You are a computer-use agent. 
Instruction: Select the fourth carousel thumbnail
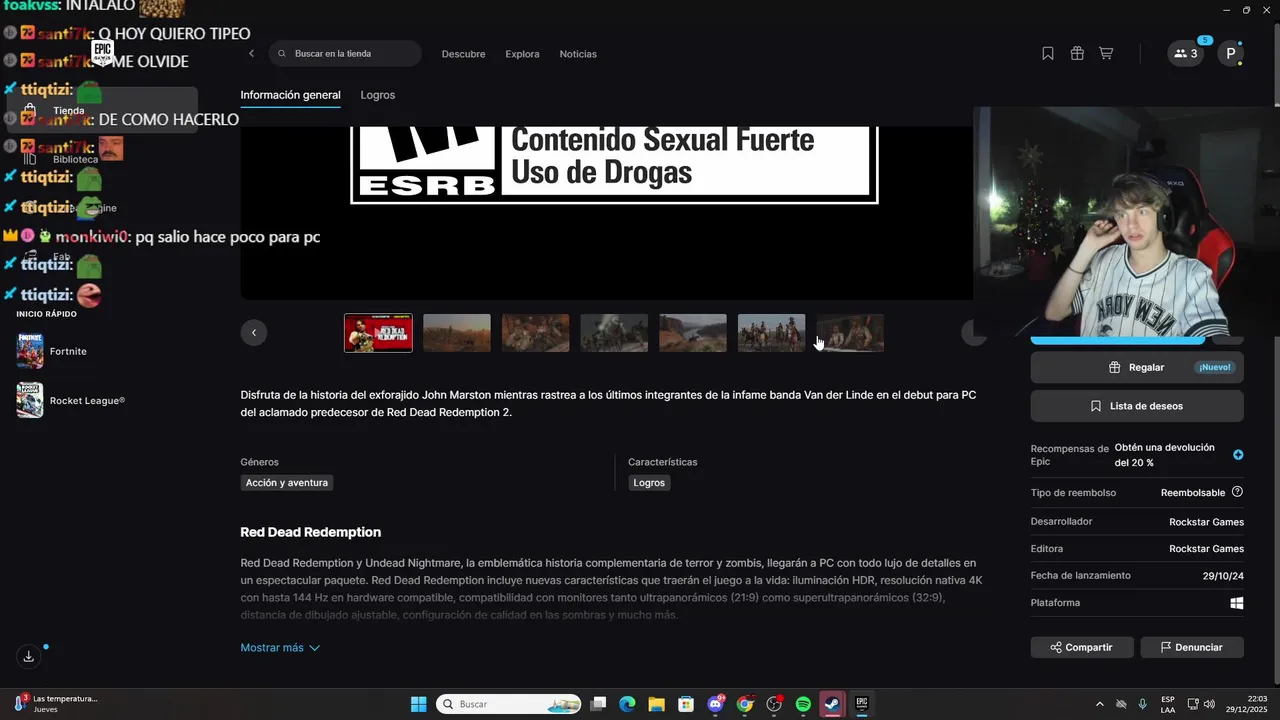(x=614, y=333)
